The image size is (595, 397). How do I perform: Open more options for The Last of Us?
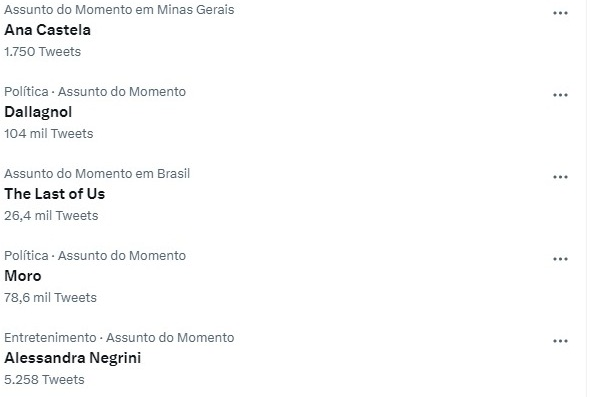tap(560, 177)
